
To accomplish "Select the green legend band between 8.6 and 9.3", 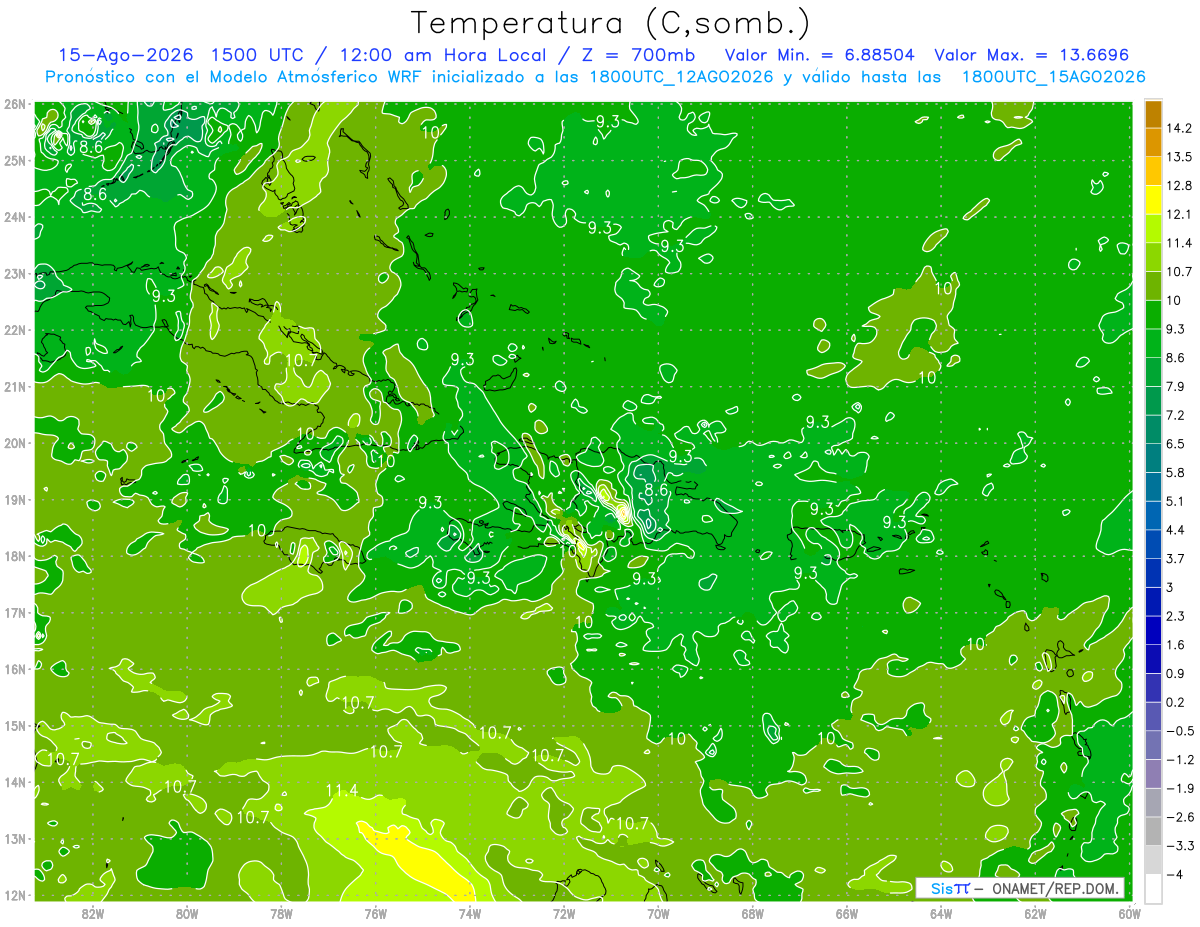I will [1153, 343].
